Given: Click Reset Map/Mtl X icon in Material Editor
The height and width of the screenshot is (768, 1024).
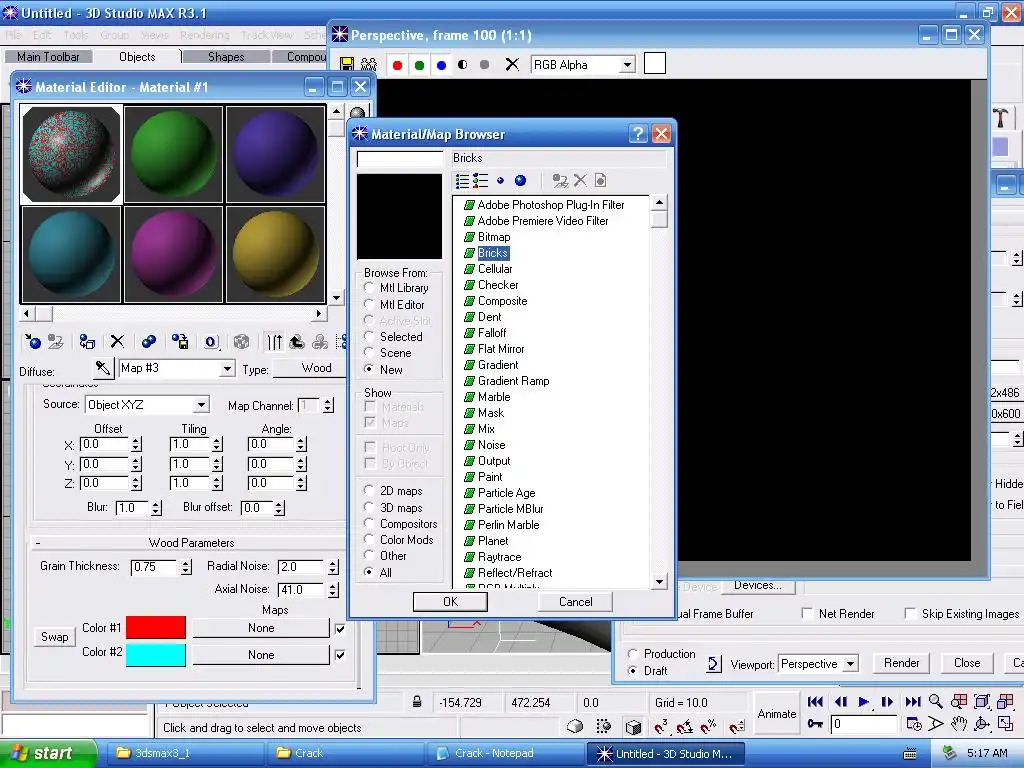Looking at the screenshot, I should (x=117, y=342).
